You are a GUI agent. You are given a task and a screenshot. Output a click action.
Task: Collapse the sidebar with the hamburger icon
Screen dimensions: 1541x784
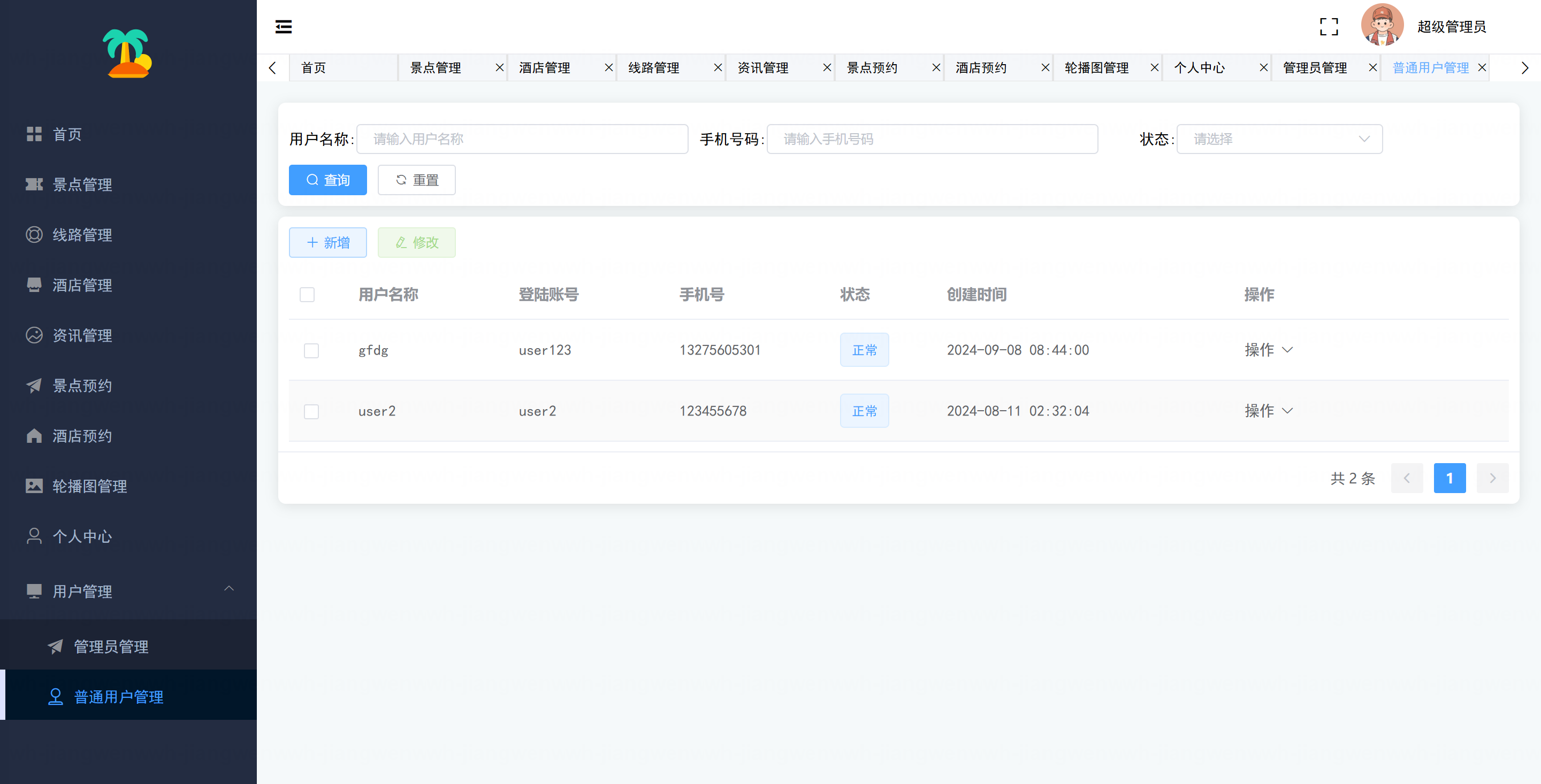283,26
